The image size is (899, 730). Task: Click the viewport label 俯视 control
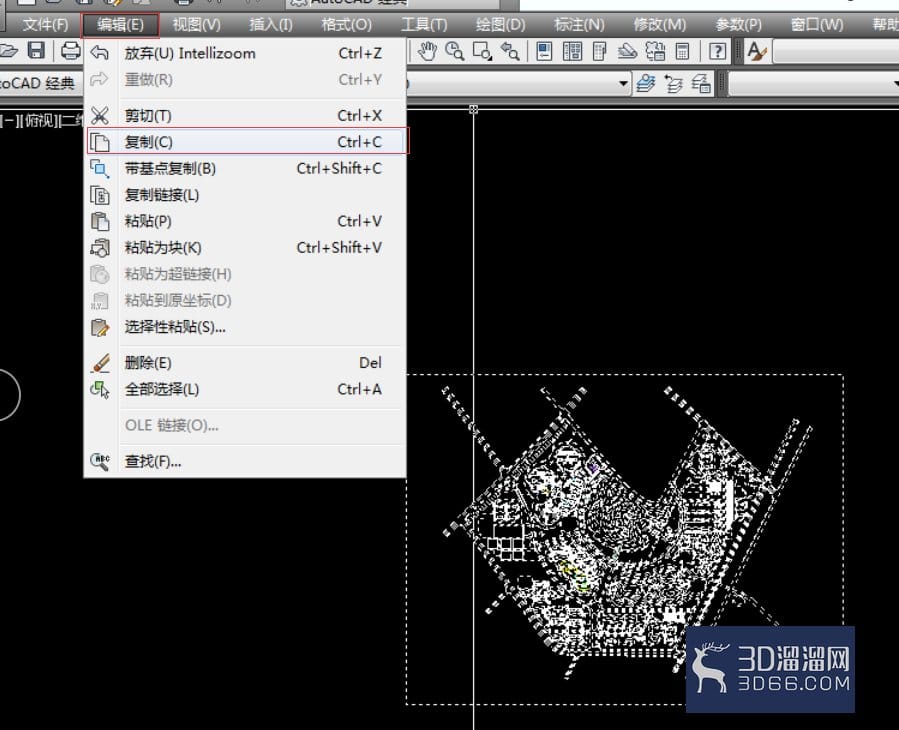coord(40,121)
